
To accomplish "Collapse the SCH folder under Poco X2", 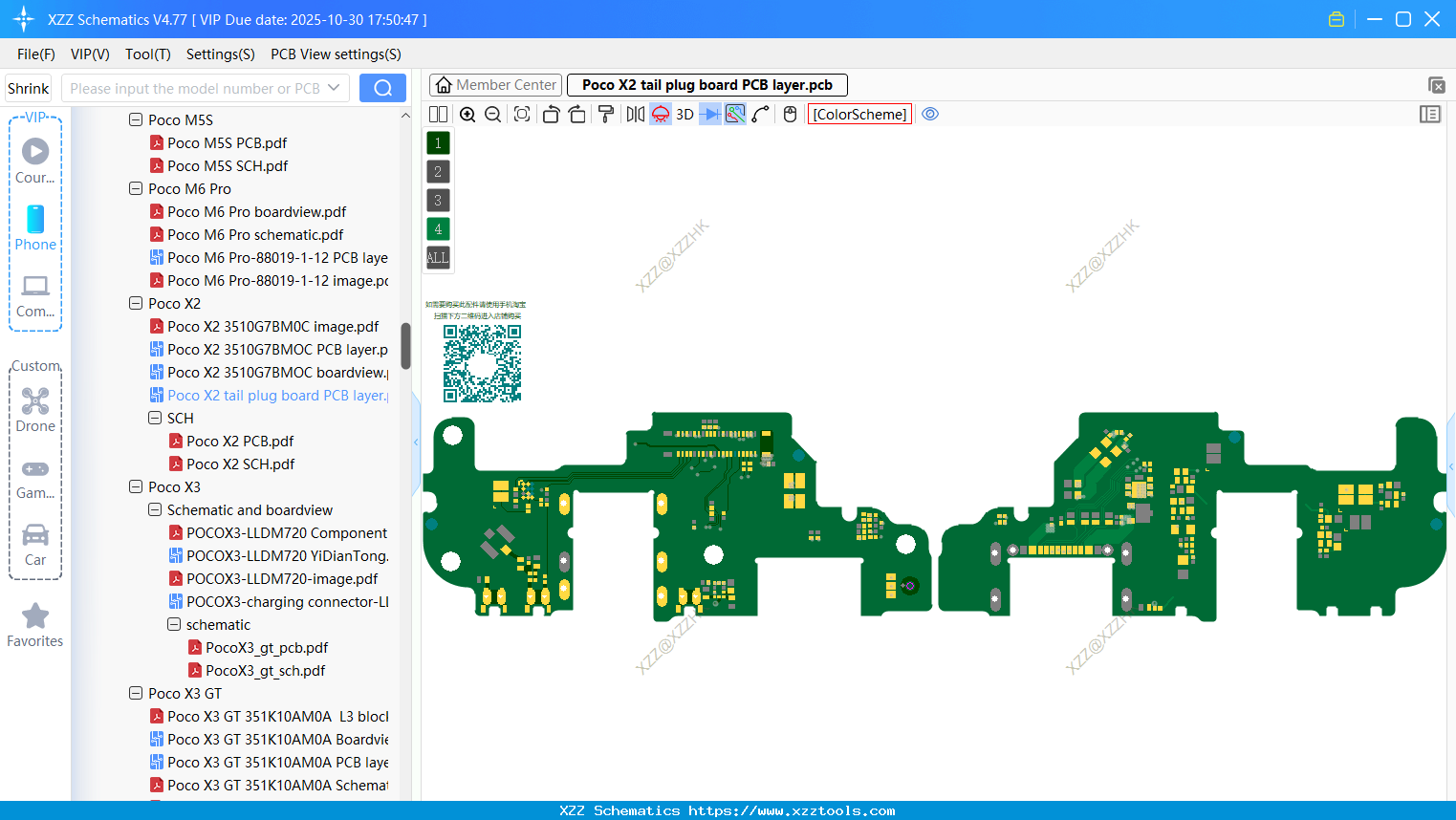I will pyautogui.click(x=154, y=418).
